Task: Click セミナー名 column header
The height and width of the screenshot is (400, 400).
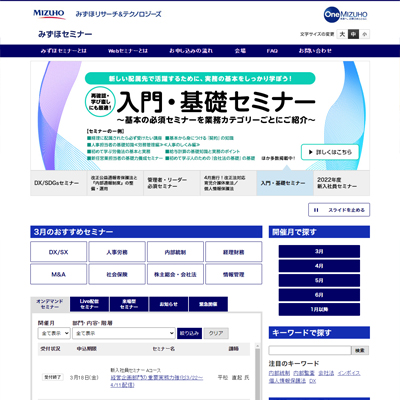Action: coord(164,349)
